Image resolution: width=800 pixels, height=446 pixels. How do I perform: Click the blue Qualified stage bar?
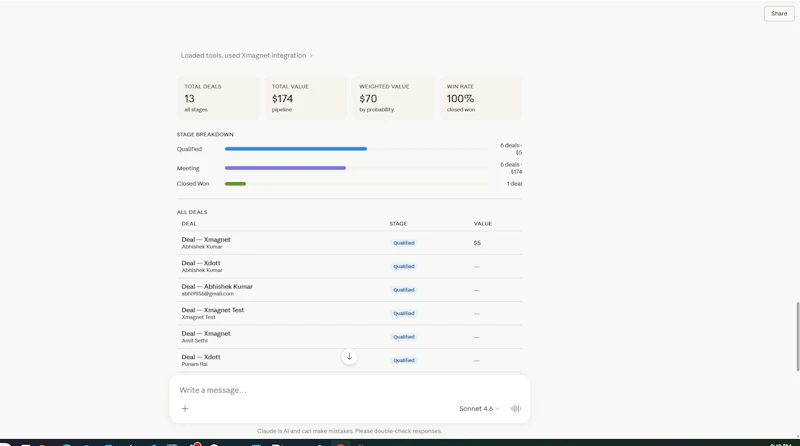(296, 148)
